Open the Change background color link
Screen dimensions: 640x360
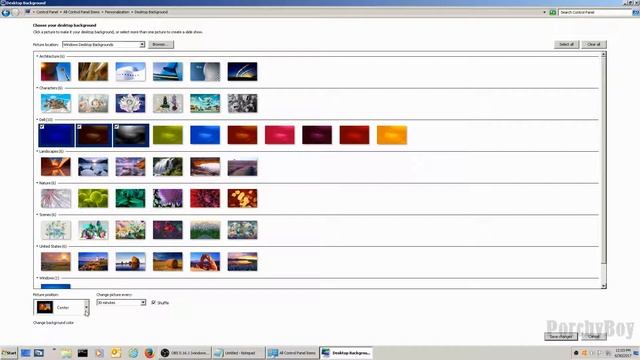(x=53, y=322)
